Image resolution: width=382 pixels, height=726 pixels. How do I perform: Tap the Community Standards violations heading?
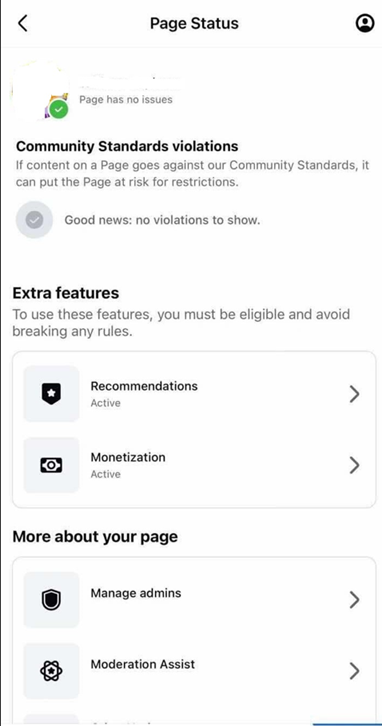(127, 147)
